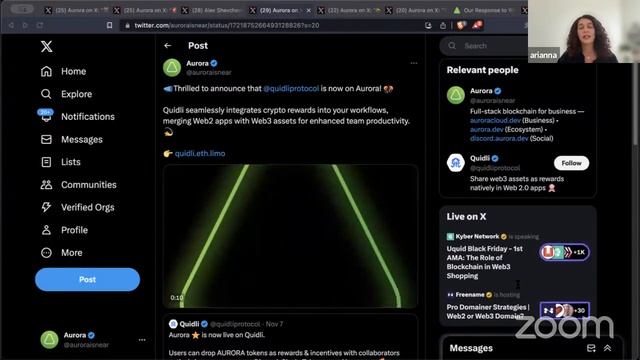Go back with the arrow next to Post
Screen dimensions: 640x360
168,46
